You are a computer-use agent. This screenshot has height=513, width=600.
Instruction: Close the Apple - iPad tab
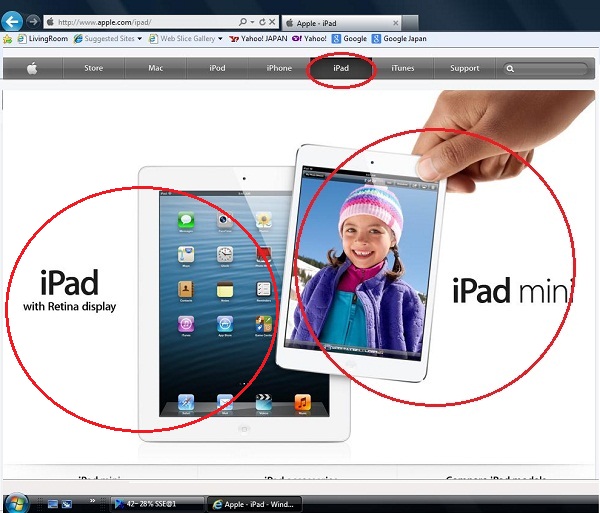click(396, 23)
